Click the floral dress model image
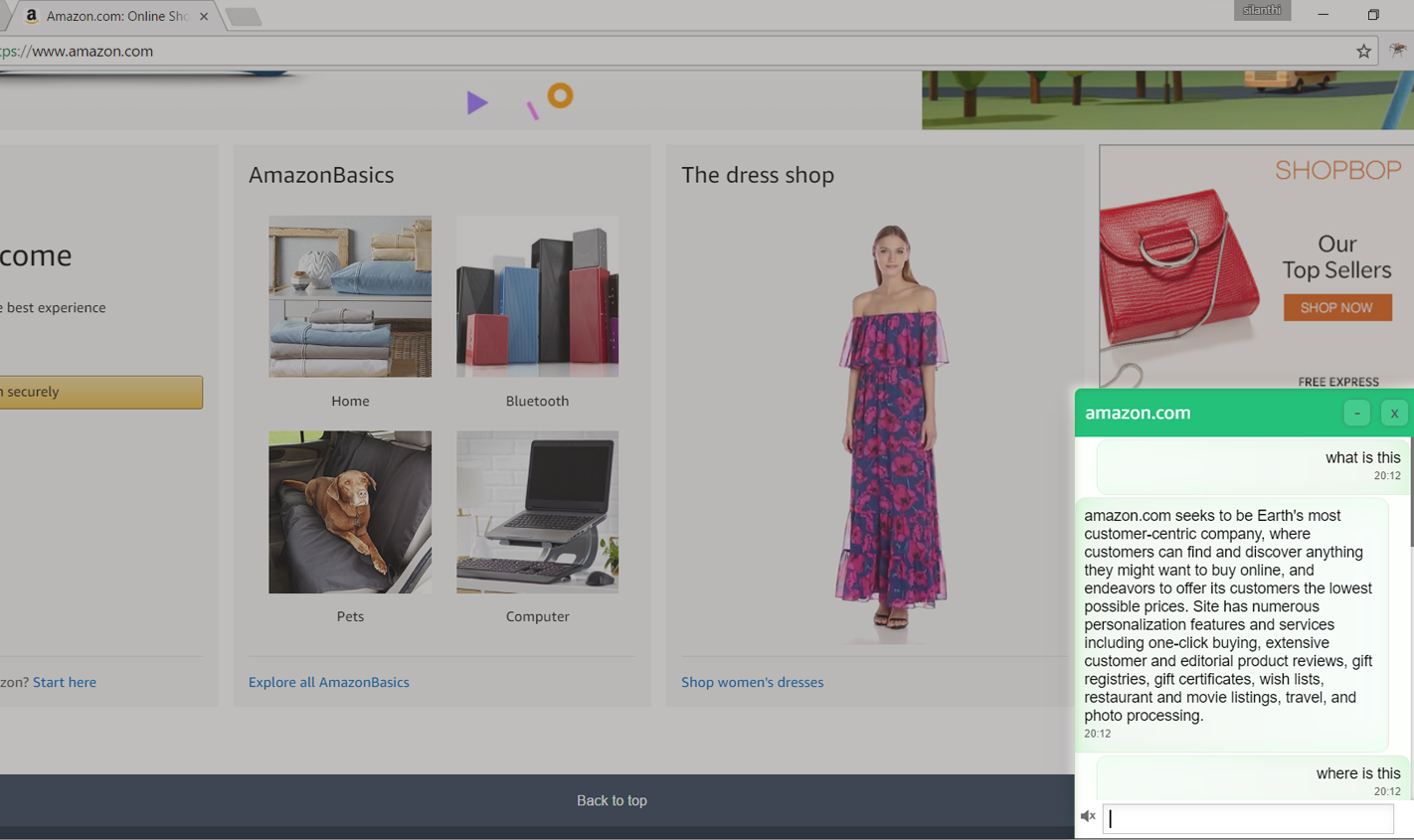Image resolution: width=1414 pixels, height=840 pixels. tap(891, 434)
